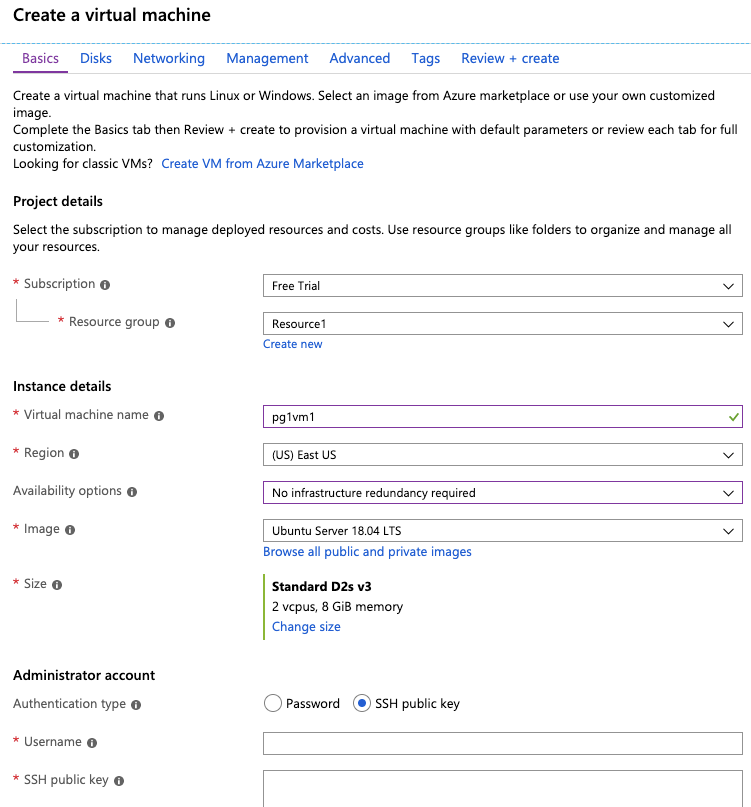The image size is (751, 807).
Task: Open the Subscription Free Trial dropdown
Action: [x=502, y=286]
